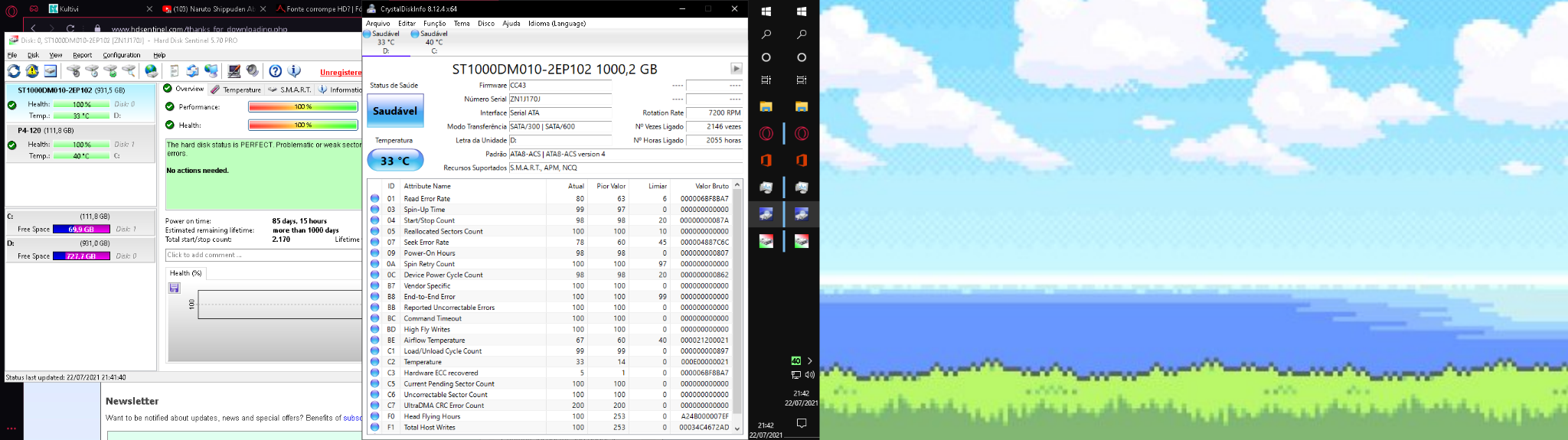Click the Unregistered link in Hard Disk Sentinel
The height and width of the screenshot is (440, 1568).
(x=340, y=73)
